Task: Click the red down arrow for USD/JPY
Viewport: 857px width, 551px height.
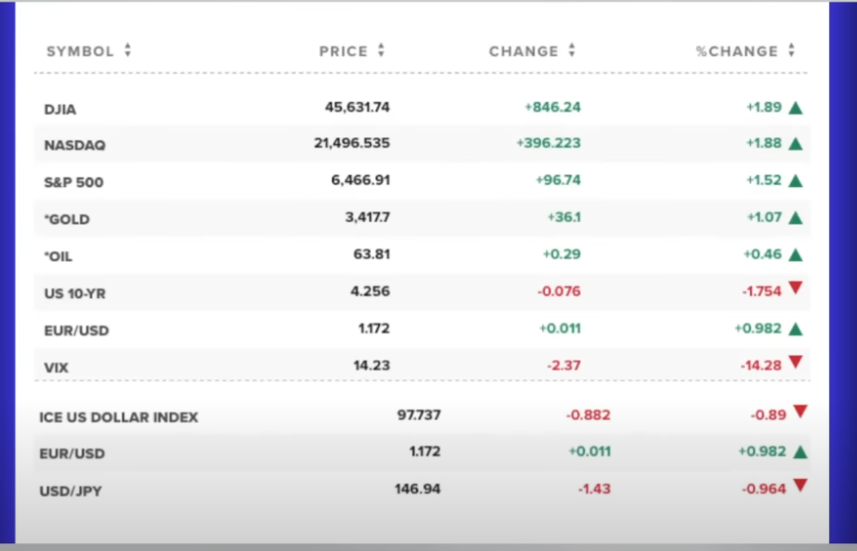Action: (800, 485)
